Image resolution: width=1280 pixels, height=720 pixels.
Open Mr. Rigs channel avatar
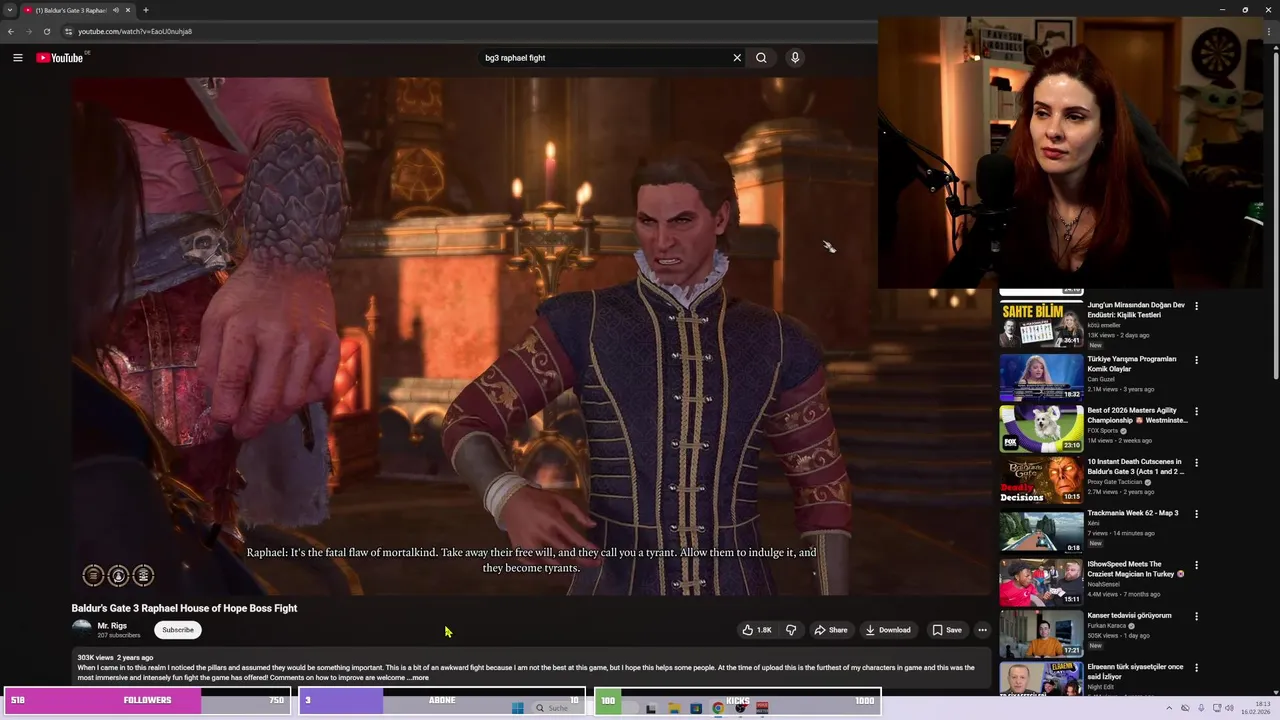[x=82, y=629]
